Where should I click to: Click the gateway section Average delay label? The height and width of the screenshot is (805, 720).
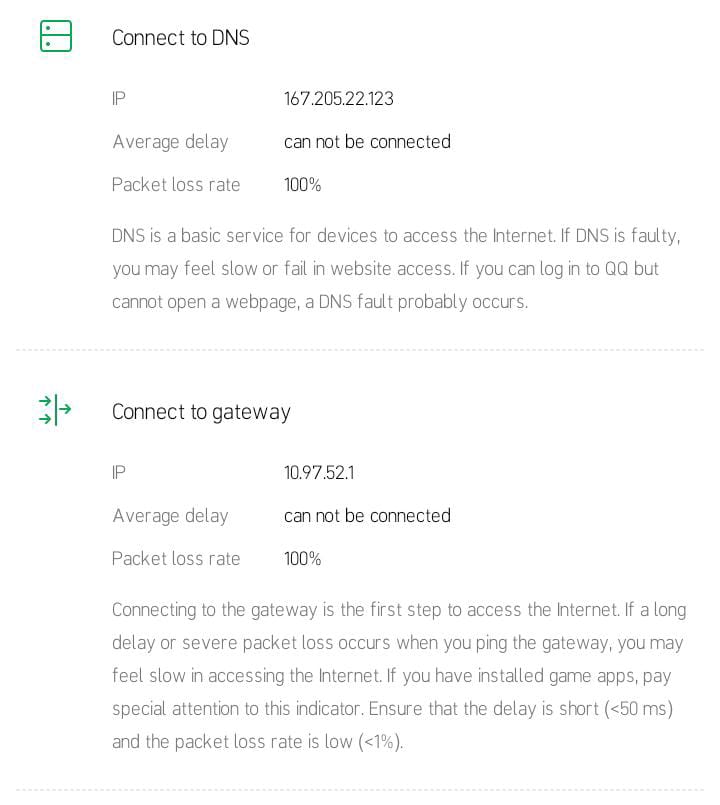(170, 516)
